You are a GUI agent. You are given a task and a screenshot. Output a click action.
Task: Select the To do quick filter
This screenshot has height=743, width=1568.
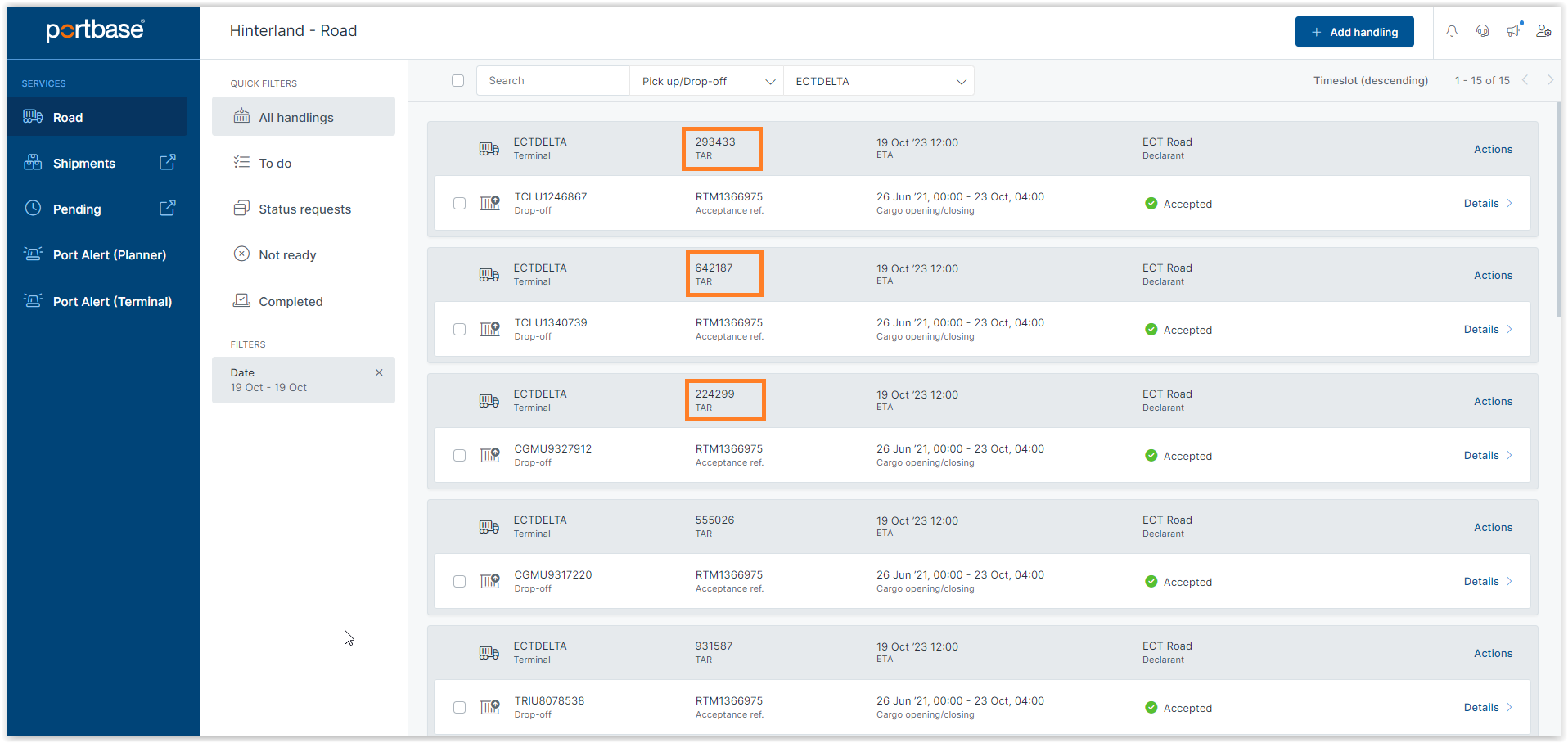pyautogui.click(x=275, y=164)
